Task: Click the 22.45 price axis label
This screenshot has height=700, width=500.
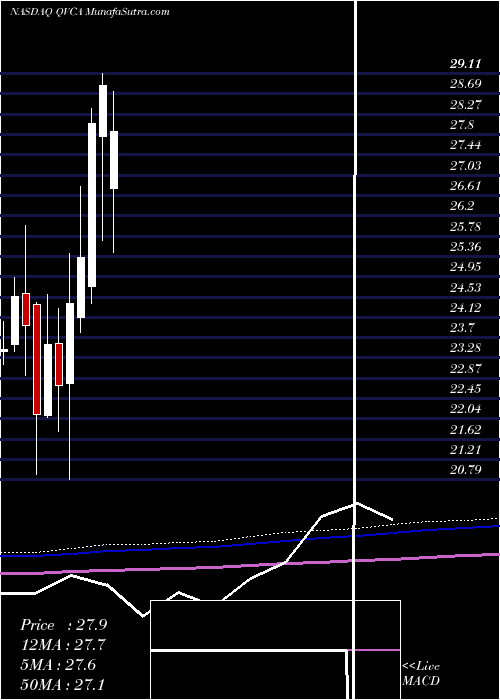Action: tap(465, 390)
